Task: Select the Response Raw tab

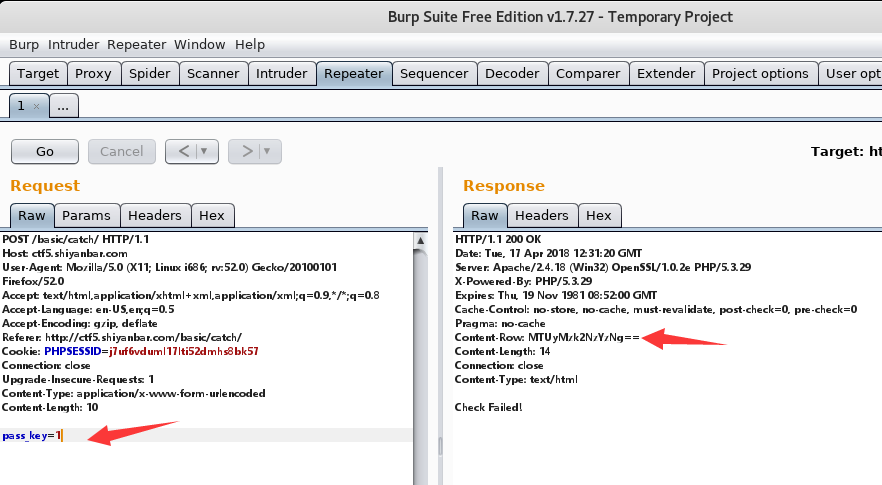Action: [x=485, y=215]
